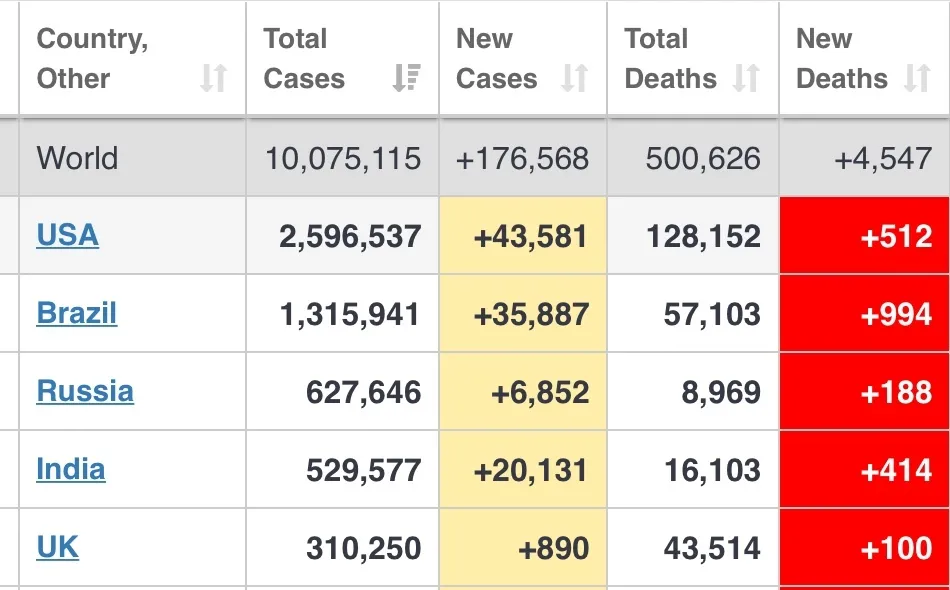This screenshot has height=590, width=950.
Task: Open the USA country link
Action: point(67,236)
